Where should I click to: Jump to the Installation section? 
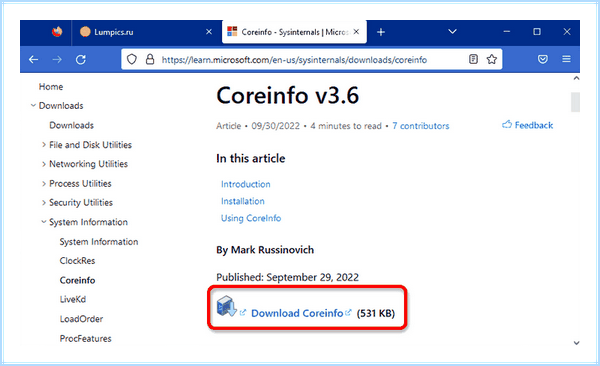pyautogui.click(x=243, y=201)
